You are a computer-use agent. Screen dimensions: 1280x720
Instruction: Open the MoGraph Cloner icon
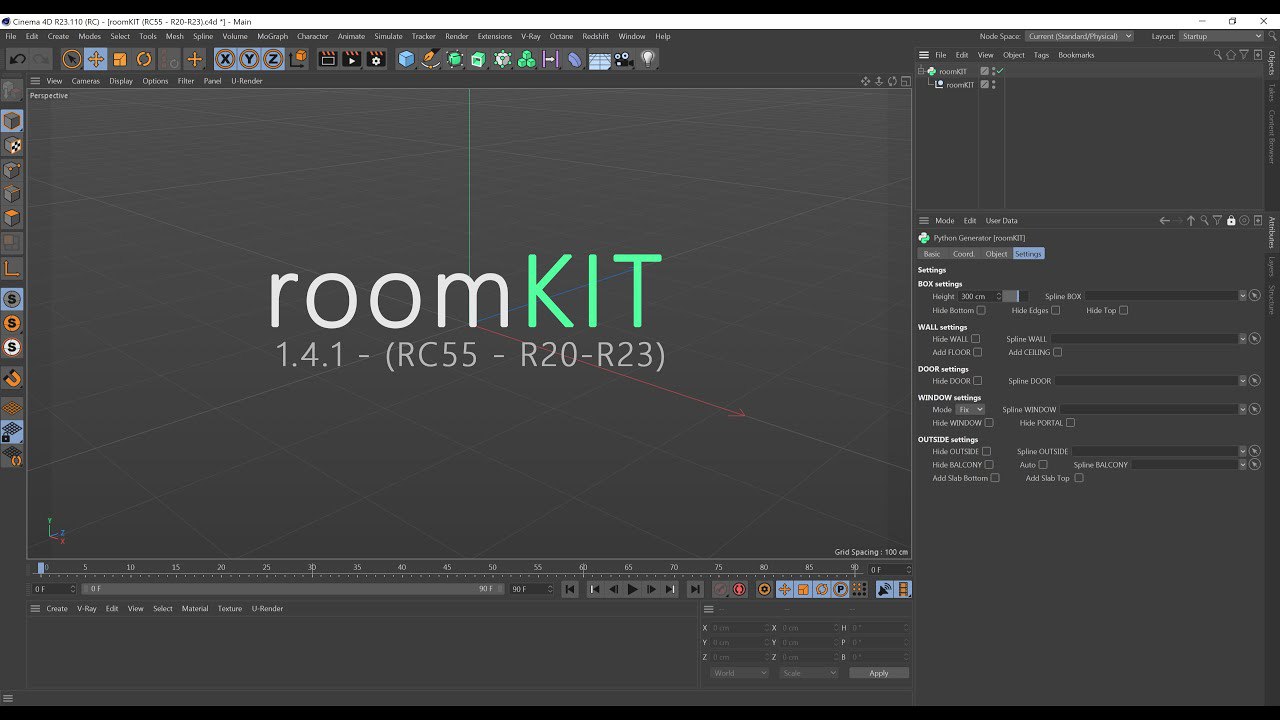(x=526, y=59)
